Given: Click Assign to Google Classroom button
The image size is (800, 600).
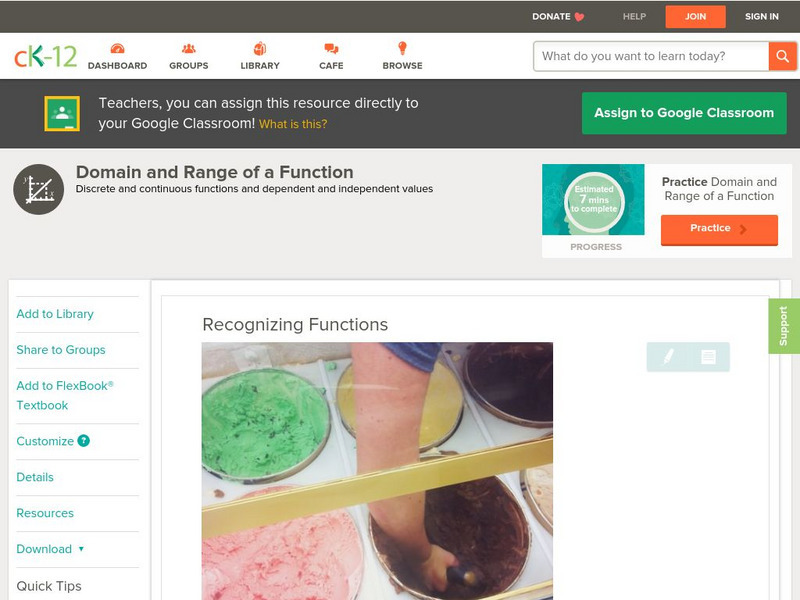Looking at the screenshot, I should [x=684, y=113].
